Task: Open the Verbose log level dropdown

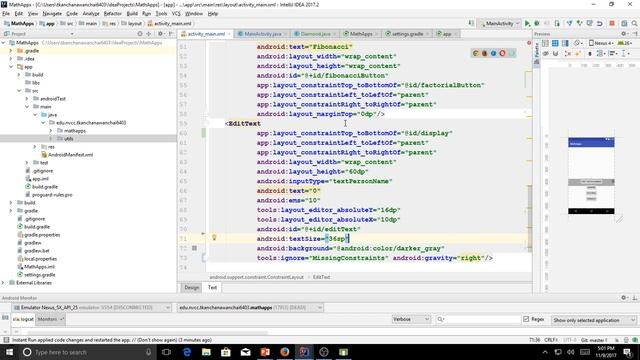Action: [x=411, y=319]
